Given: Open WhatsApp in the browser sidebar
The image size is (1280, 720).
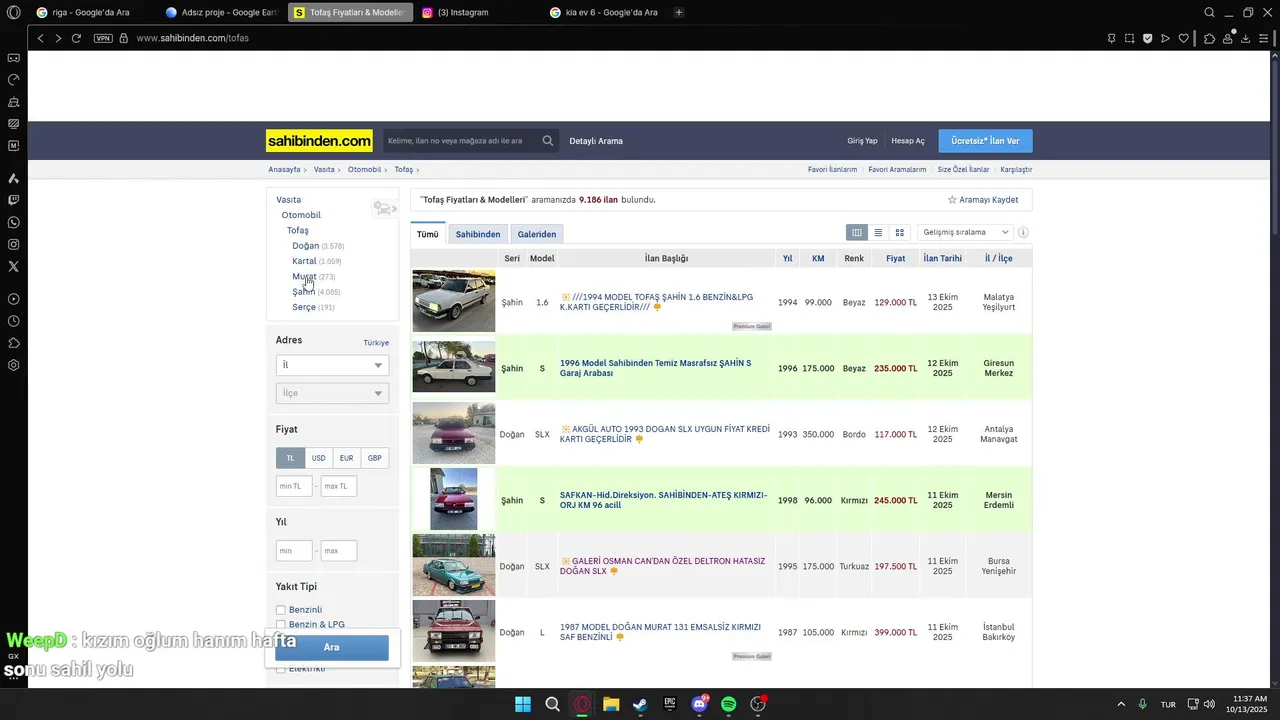Looking at the screenshot, I should click(14, 222).
